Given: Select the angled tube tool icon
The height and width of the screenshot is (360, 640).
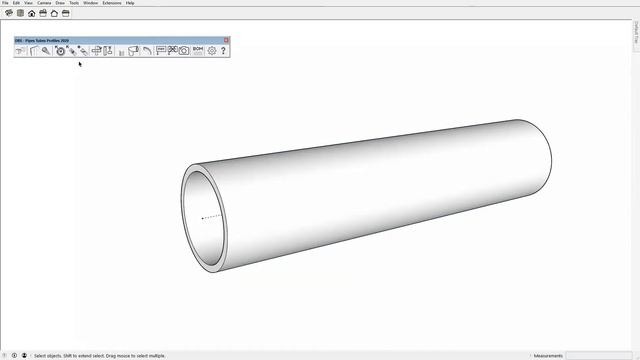Looking at the screenshot, I should [46, 51].
